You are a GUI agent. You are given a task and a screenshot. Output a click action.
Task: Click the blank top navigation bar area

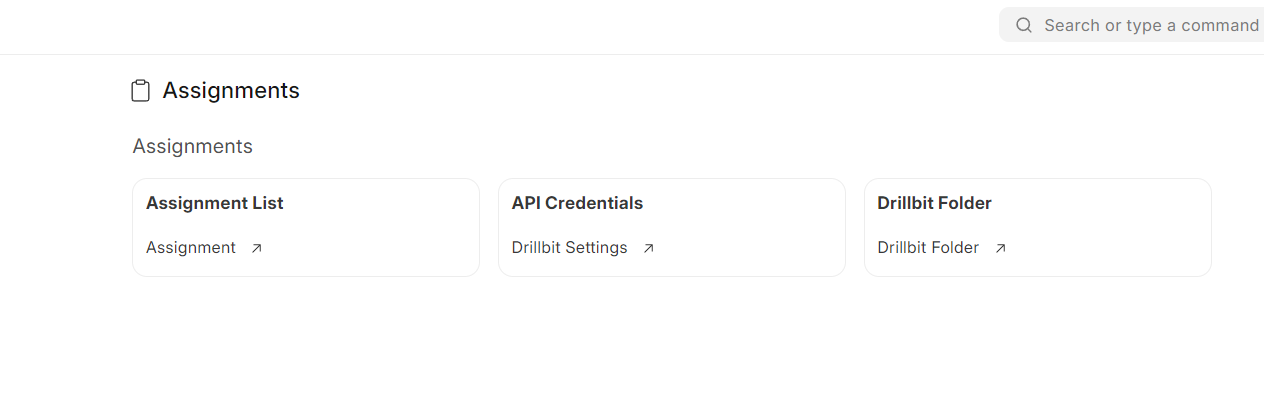click(x=500, y=26)
